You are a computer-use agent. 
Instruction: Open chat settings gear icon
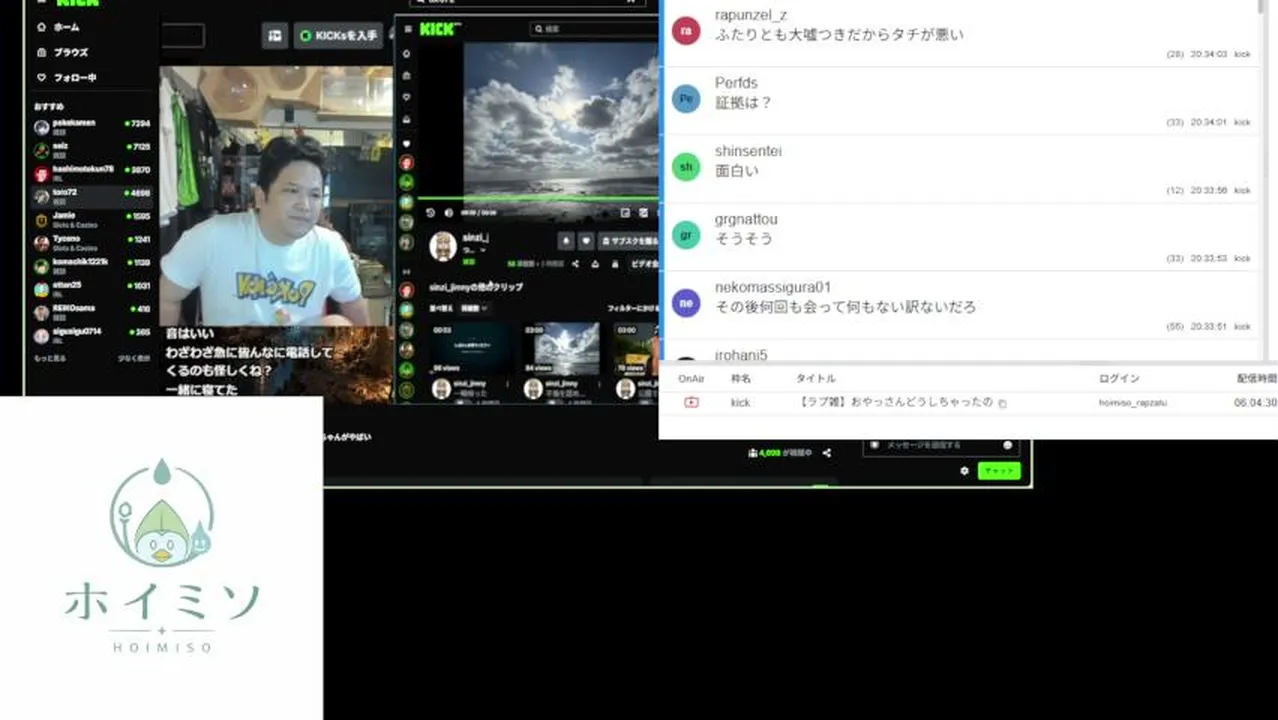click(964, 471)
